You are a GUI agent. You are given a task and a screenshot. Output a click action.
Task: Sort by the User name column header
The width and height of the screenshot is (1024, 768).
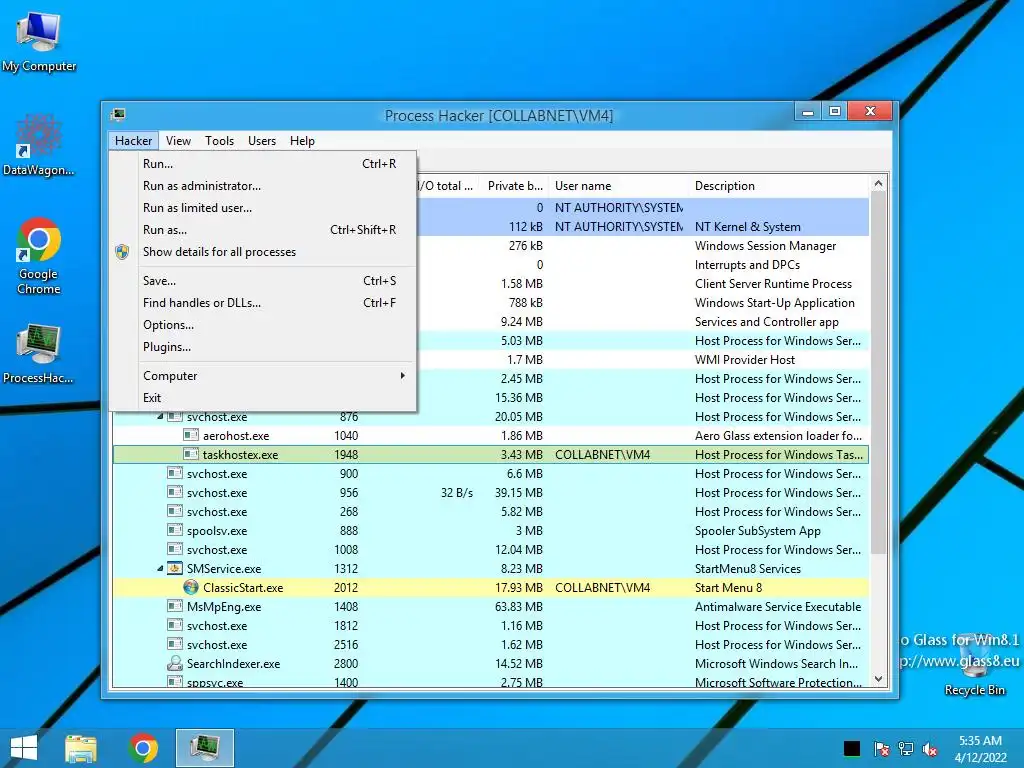point(618,185)
